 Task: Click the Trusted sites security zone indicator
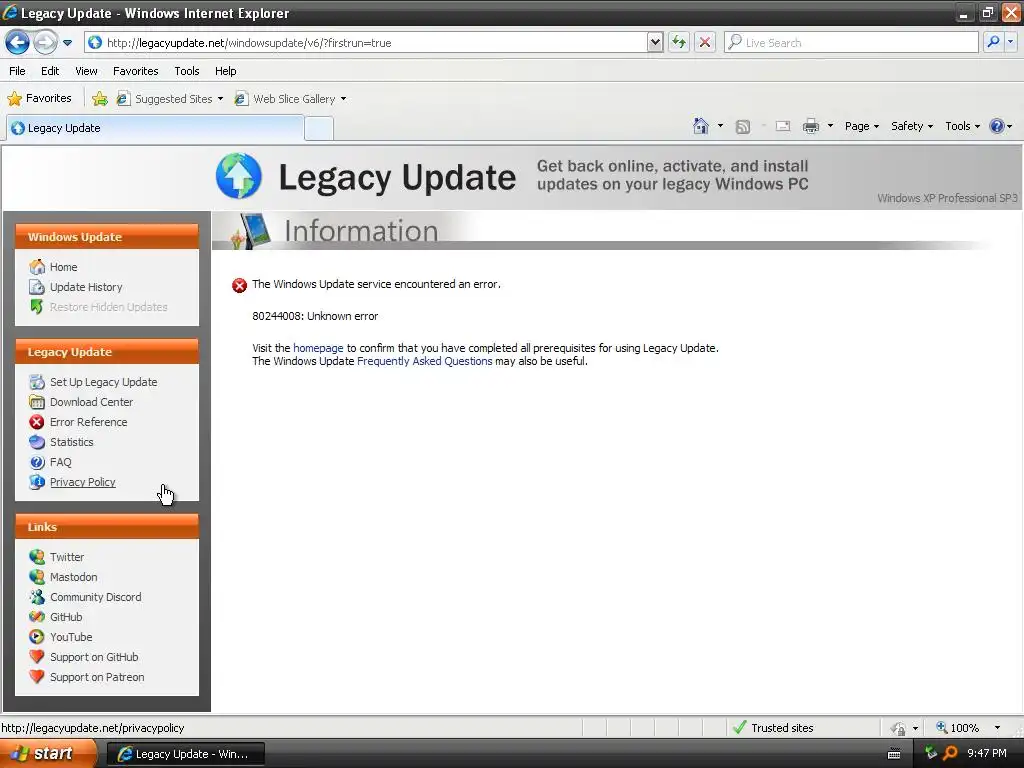pyautogui.click(x=773, y=728)
